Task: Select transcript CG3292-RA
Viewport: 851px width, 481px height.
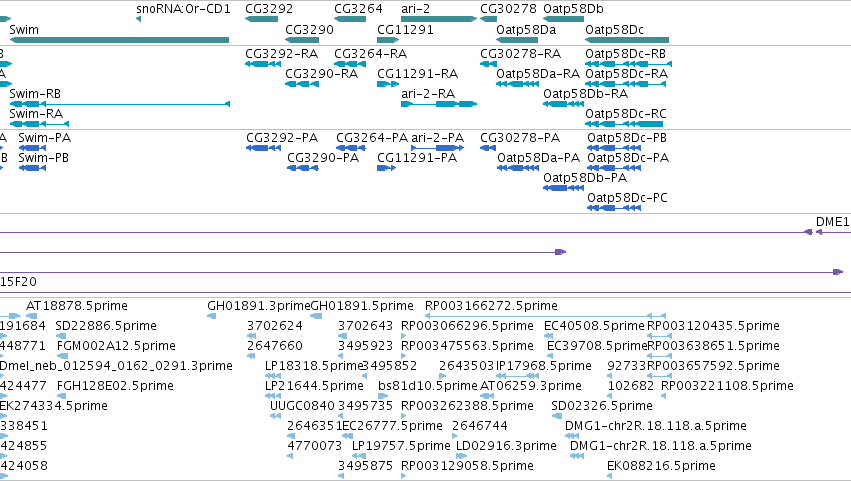Action: coord(263,64)
